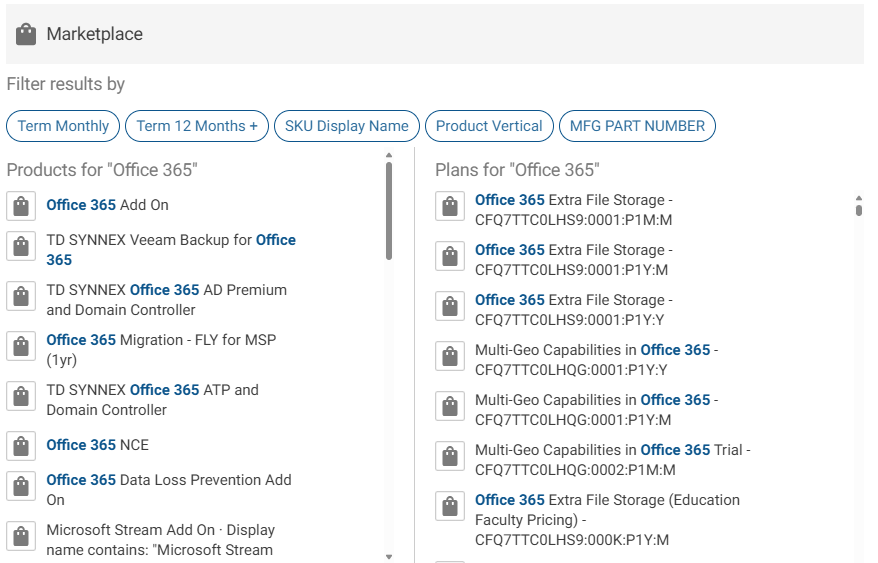Select plan Extra File Storage CFQ7TTC0LHS9:0001:P1Y:Y
Screen dimensions: 878x563
coord(574,310)
